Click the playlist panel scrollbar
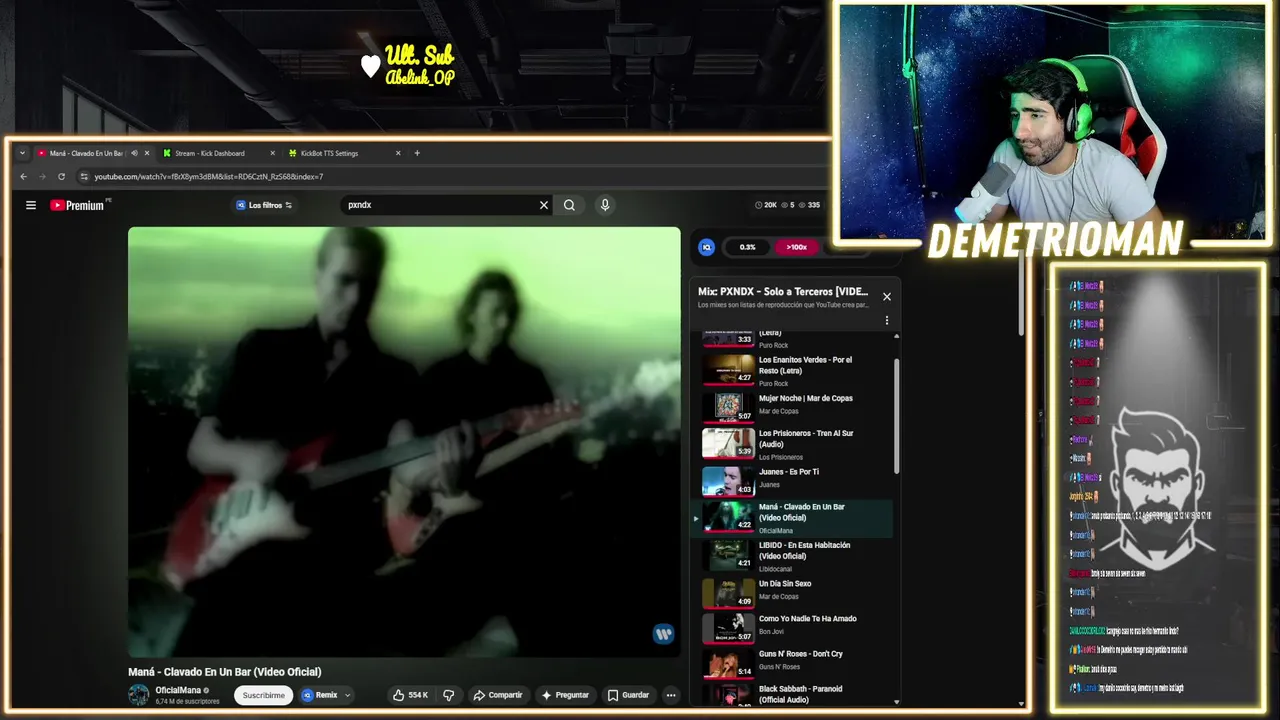The width and height of the screenshot is (1280, 720). [896, 415]
